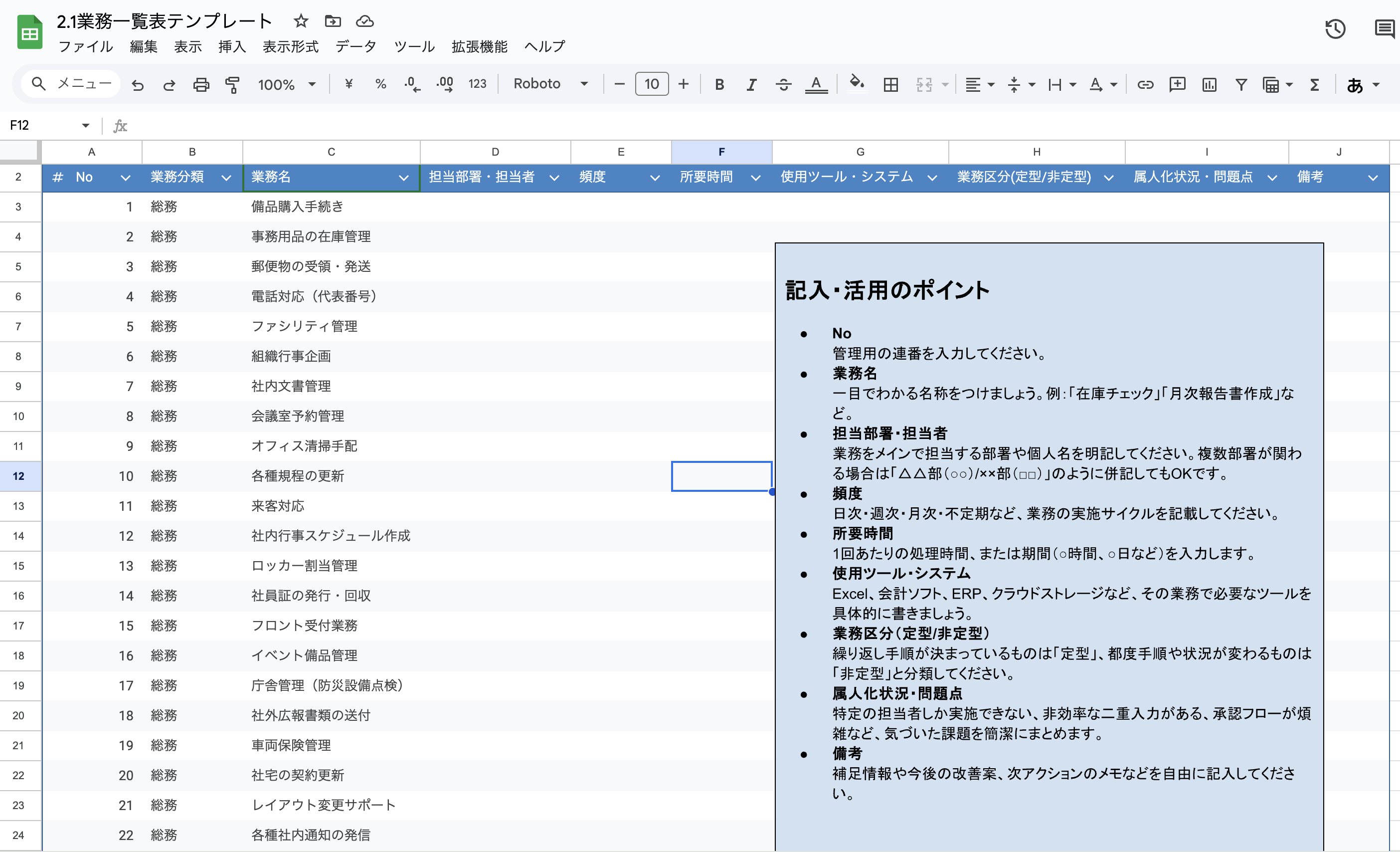The width and height of the screenshot is (1400, 852).
Task: Apply bold formatting
Action: coord(719,83)
